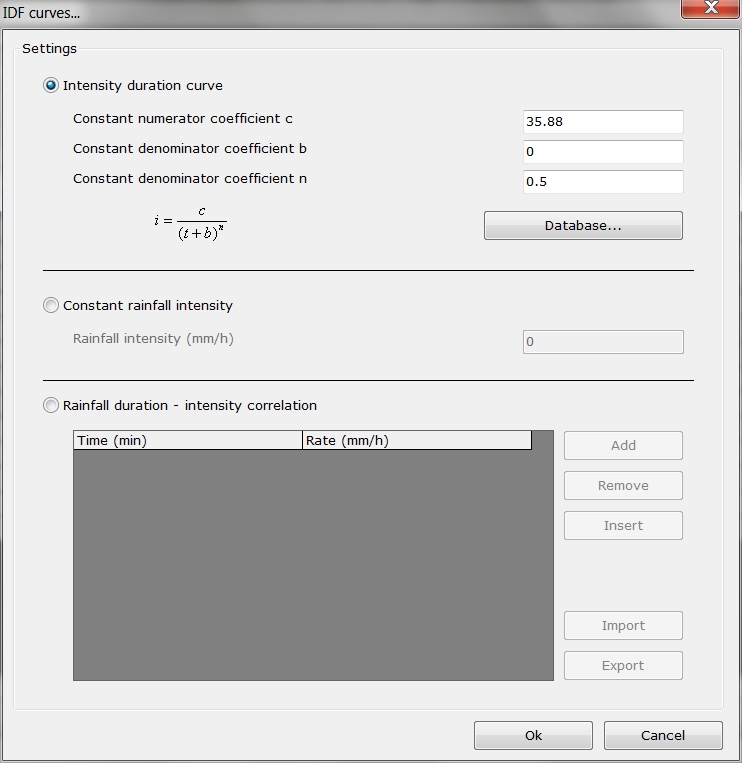Screen dimensions: 742x763
Task: Select the Constant rainfall intensity option
Action: coord(51,306)
